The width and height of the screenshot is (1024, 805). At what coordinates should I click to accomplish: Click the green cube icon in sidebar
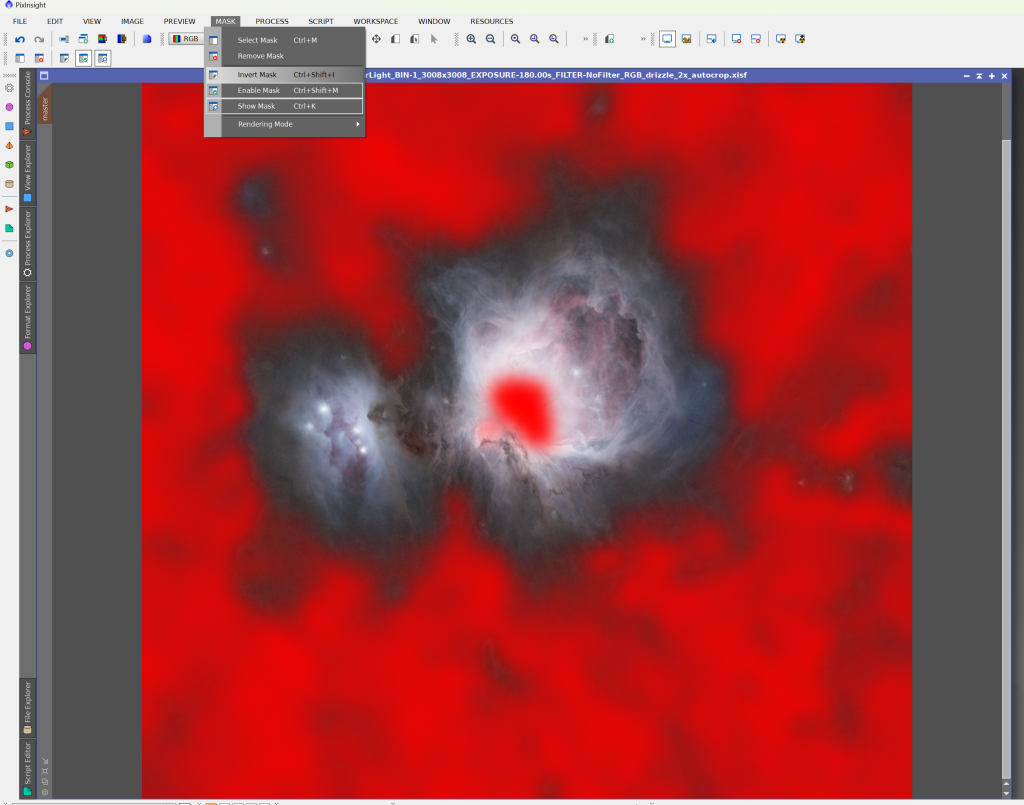[10, 165]
